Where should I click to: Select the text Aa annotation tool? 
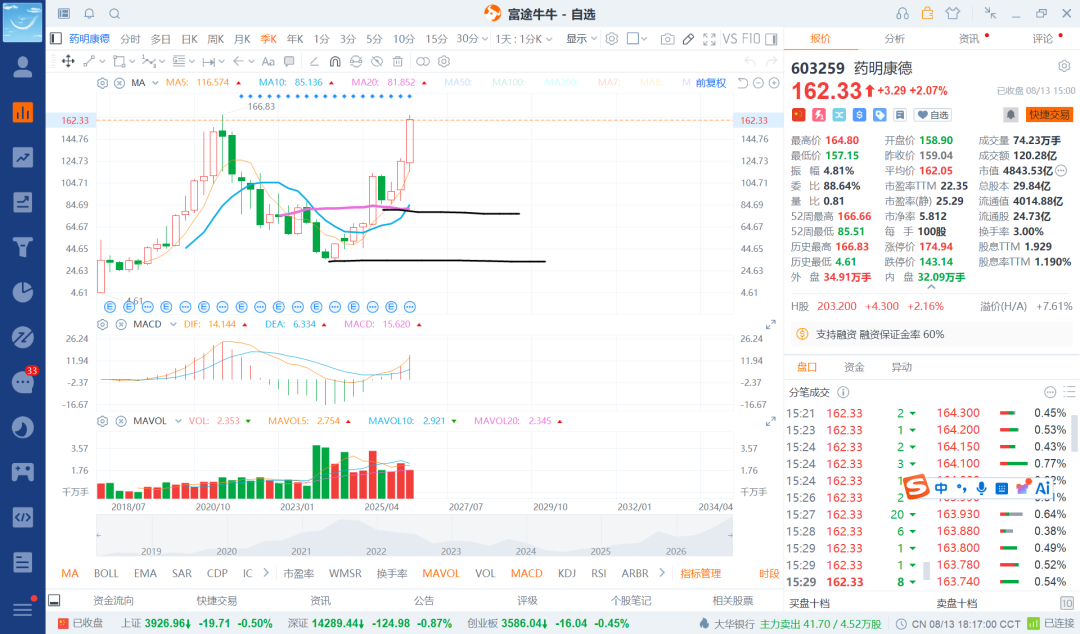click(268, 61)
